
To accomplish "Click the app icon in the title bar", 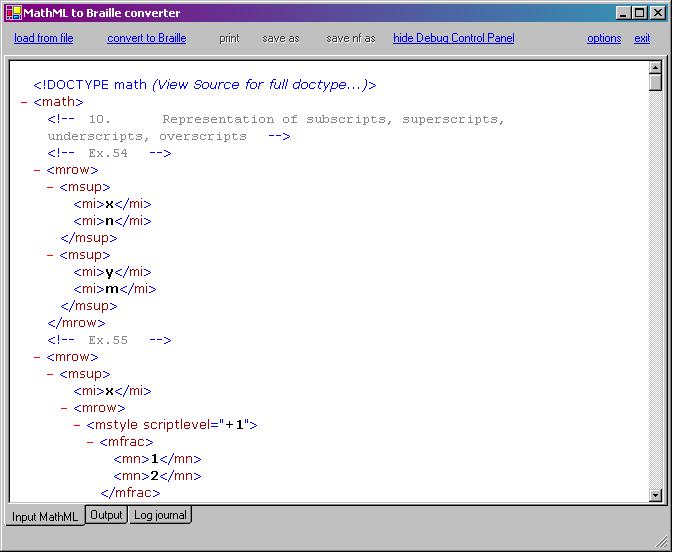I will tap(13, 12).
